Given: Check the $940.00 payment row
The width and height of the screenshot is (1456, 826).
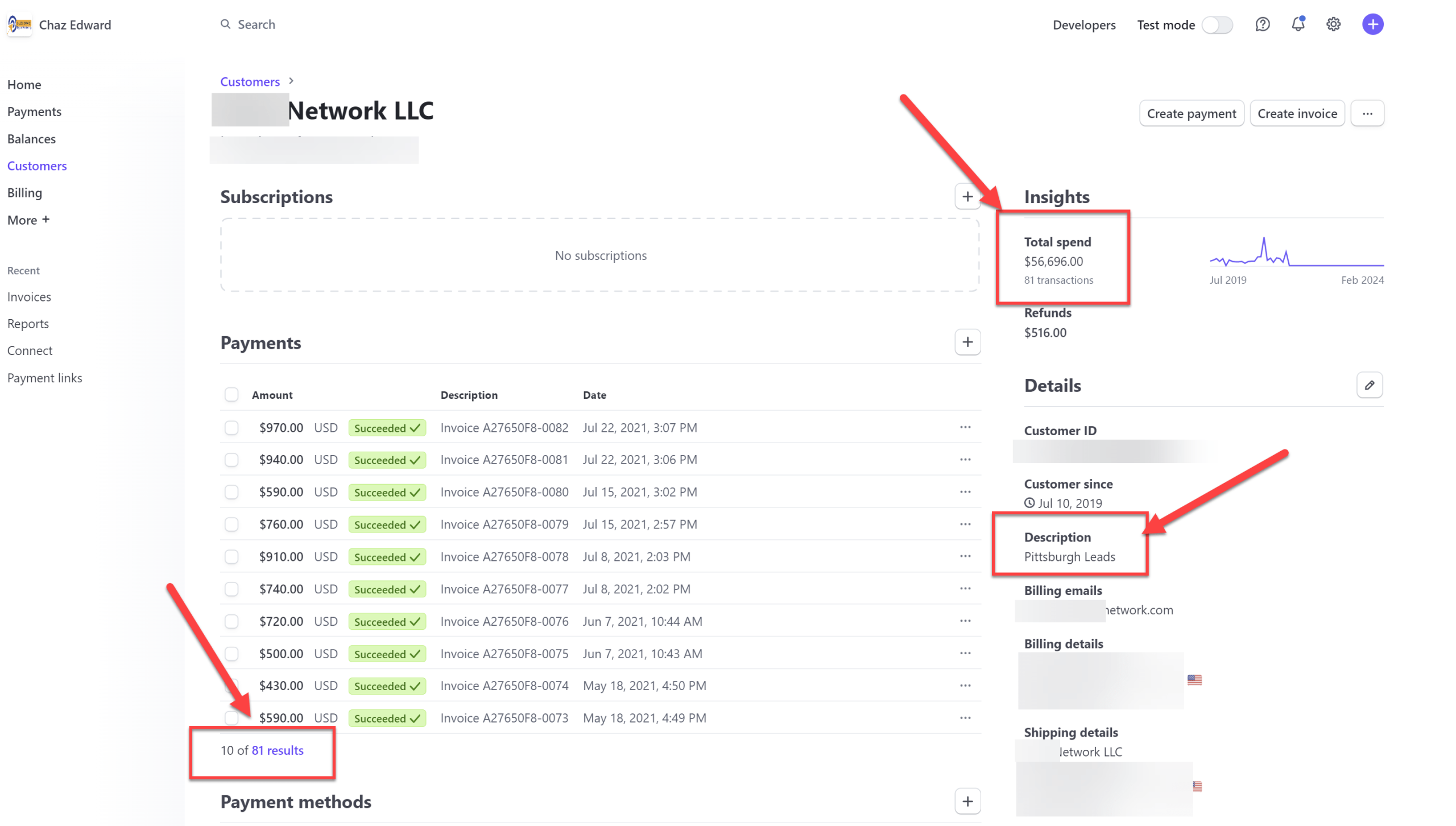Looking at the screenshot, I should click(231, 460).
